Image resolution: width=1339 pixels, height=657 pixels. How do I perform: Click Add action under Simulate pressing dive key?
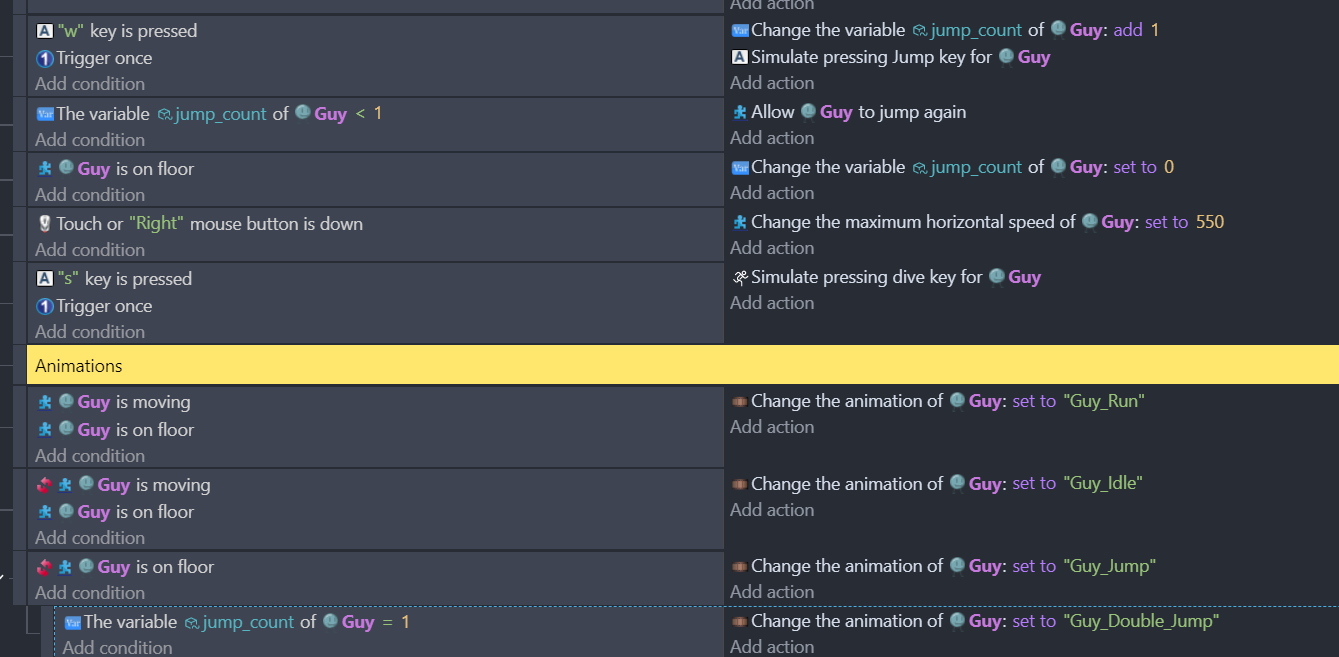[x=772, y=303]
